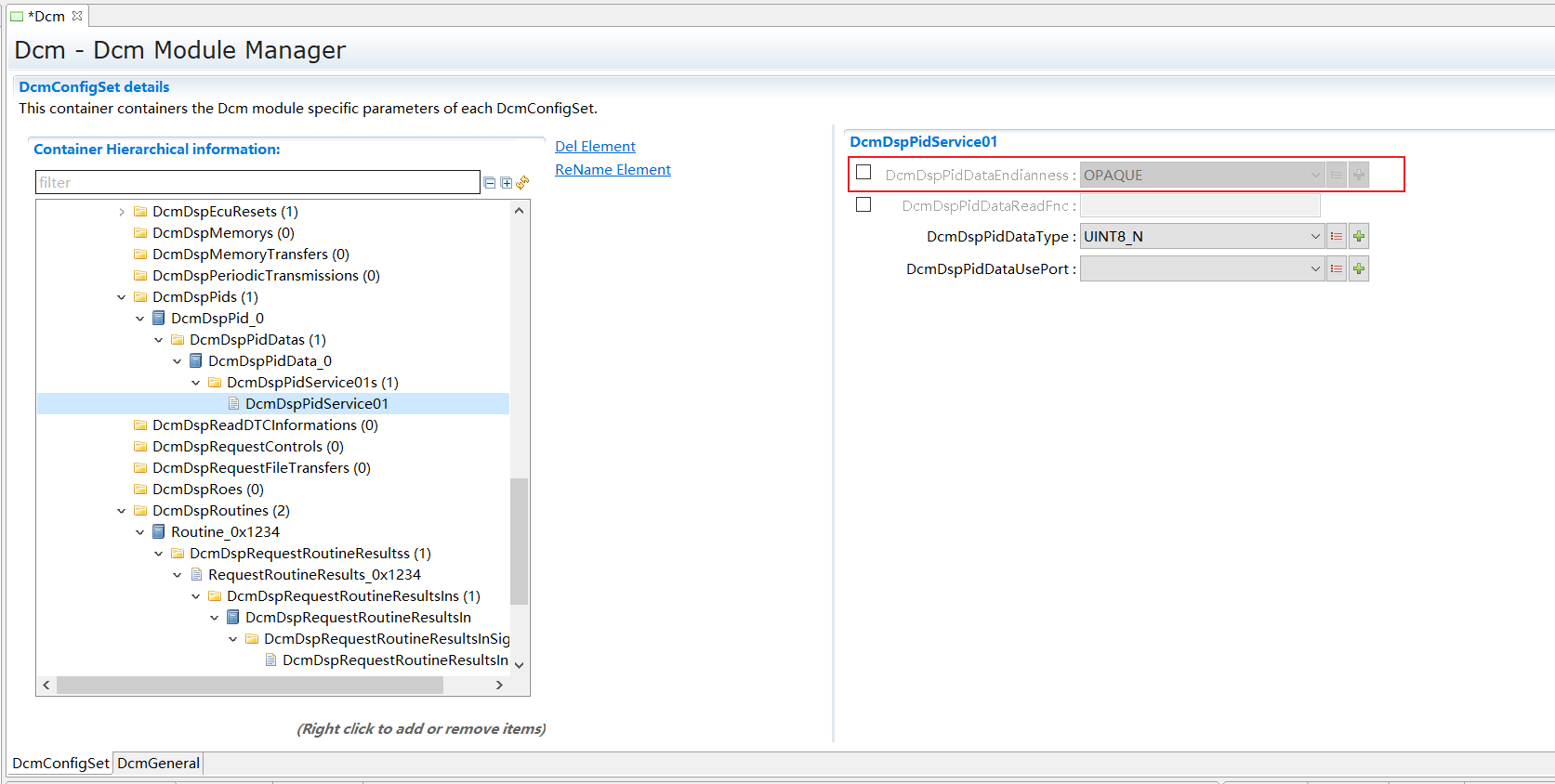Click the tree filter text field
Image resolution: width=1555 pixels, height=784 pixels.
(257, 183)
